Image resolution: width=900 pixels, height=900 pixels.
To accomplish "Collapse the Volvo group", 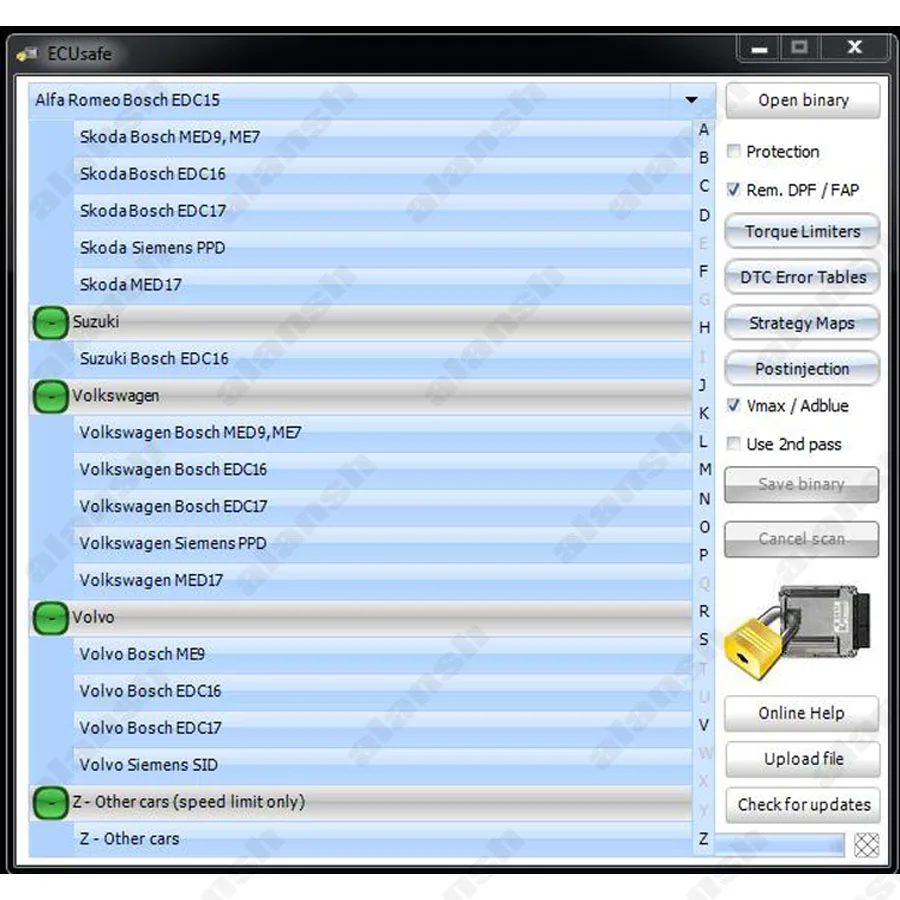I will (x=51, y=618).
